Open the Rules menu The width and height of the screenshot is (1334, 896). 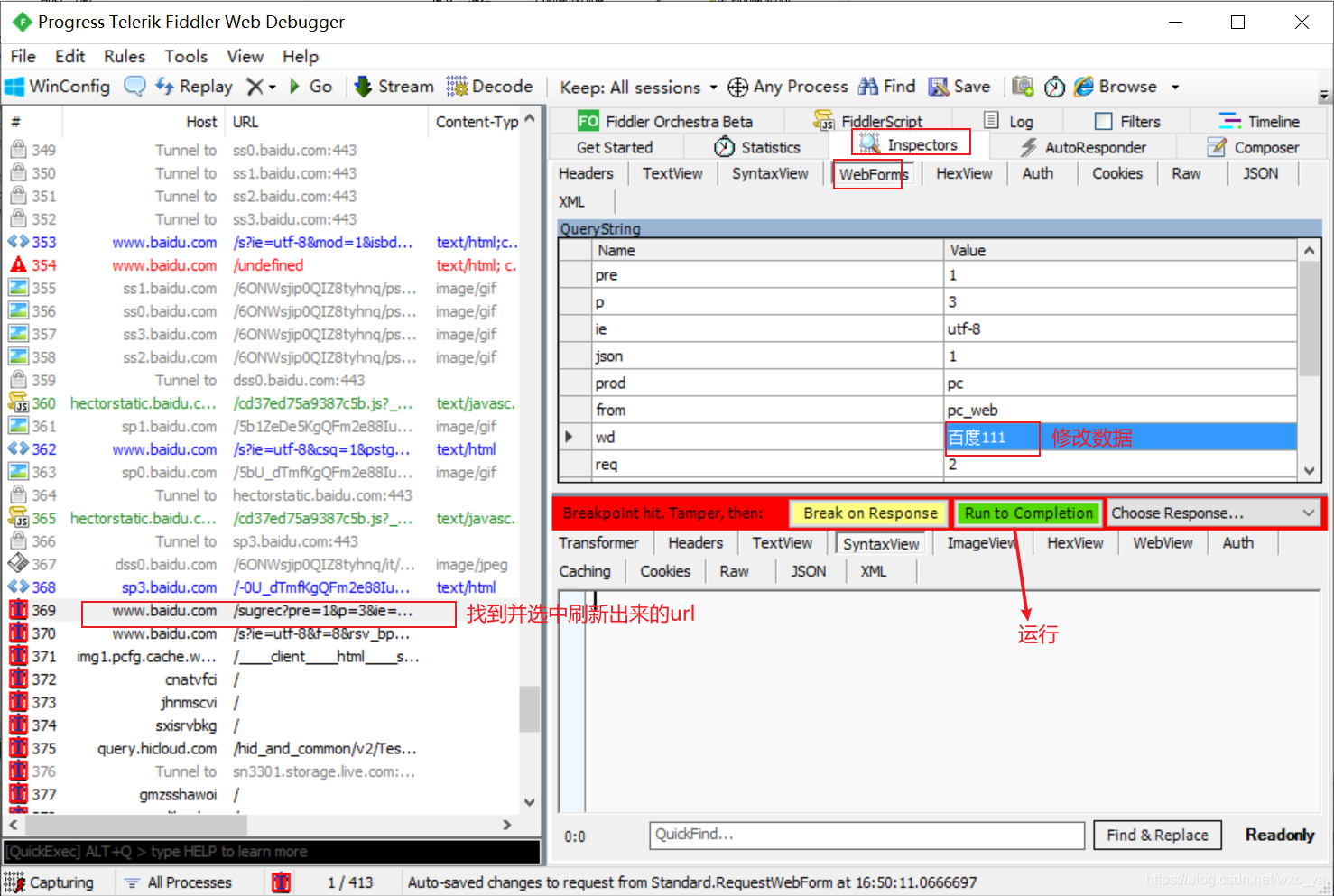click(125, 56)
